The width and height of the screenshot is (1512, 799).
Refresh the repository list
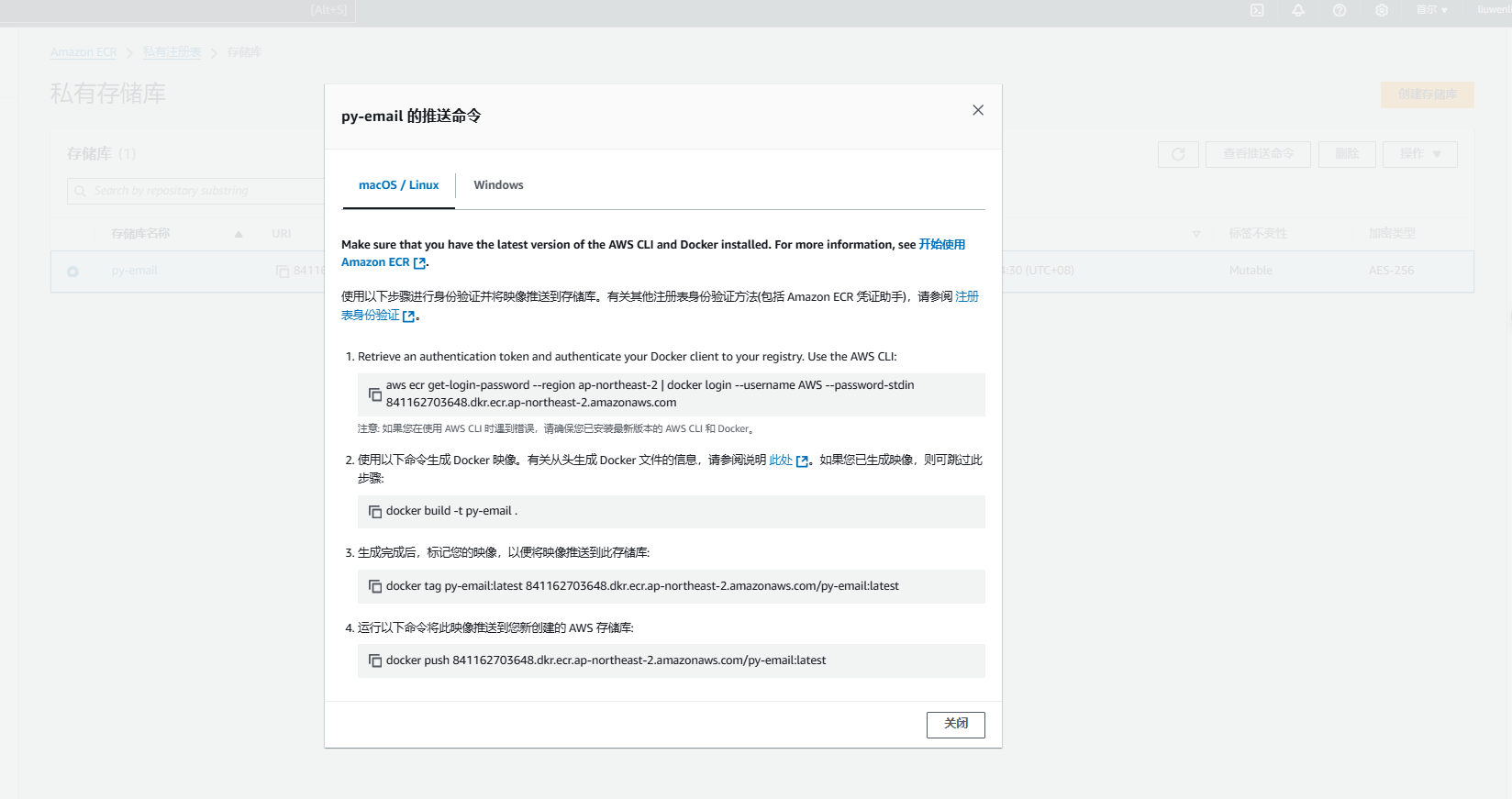pos(1178,154)
